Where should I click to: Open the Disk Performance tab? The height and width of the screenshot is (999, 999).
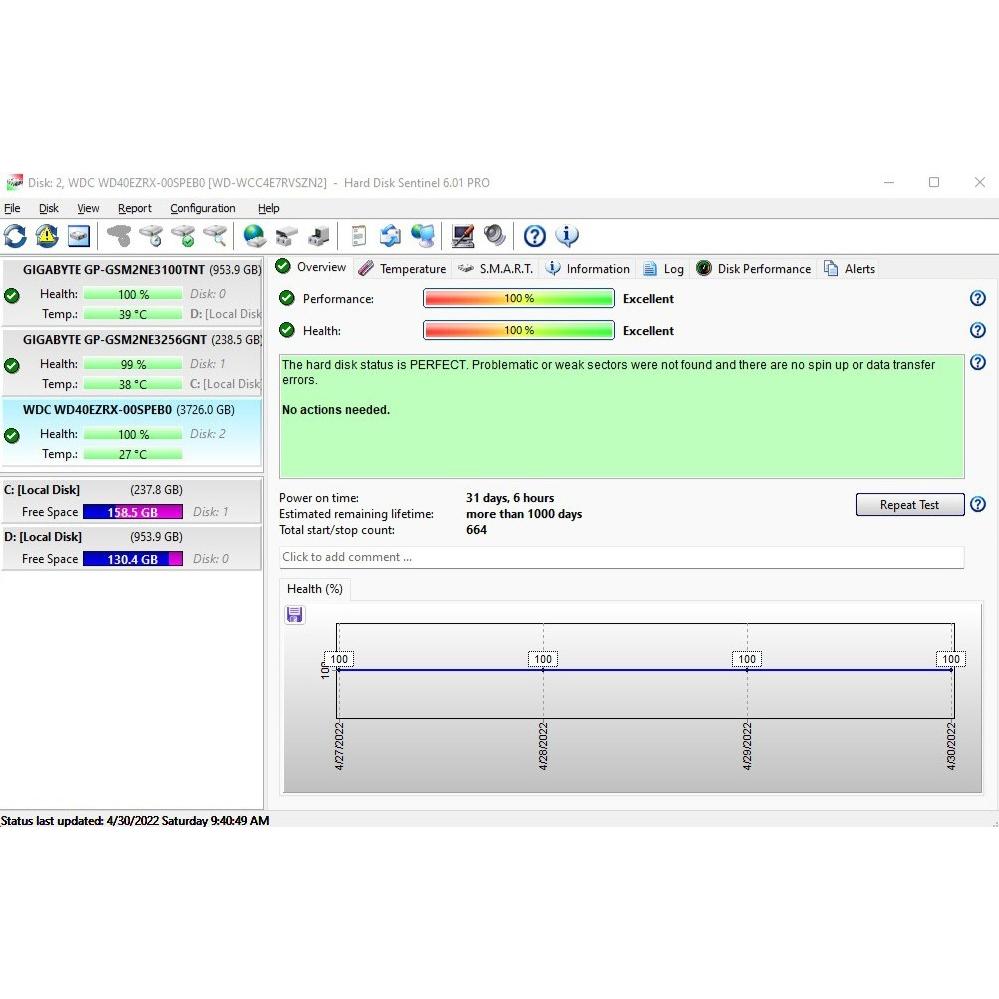tap(754, 268)
